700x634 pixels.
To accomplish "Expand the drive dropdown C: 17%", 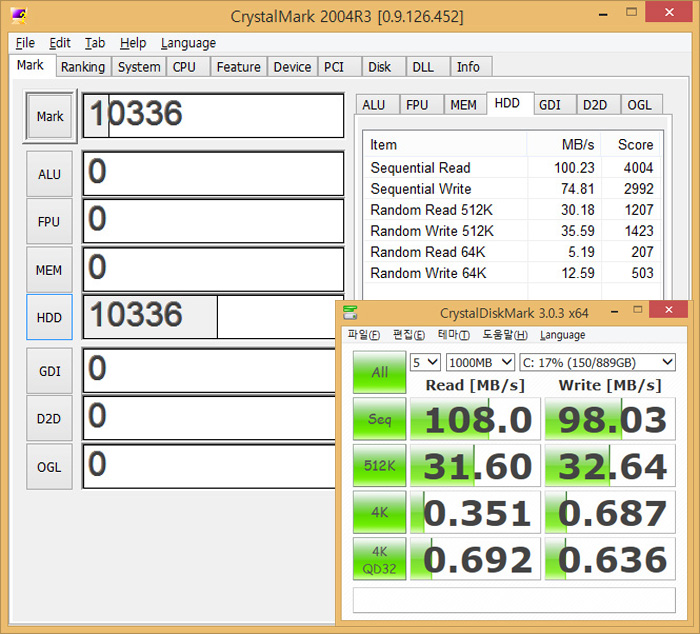I will point(597,362).
